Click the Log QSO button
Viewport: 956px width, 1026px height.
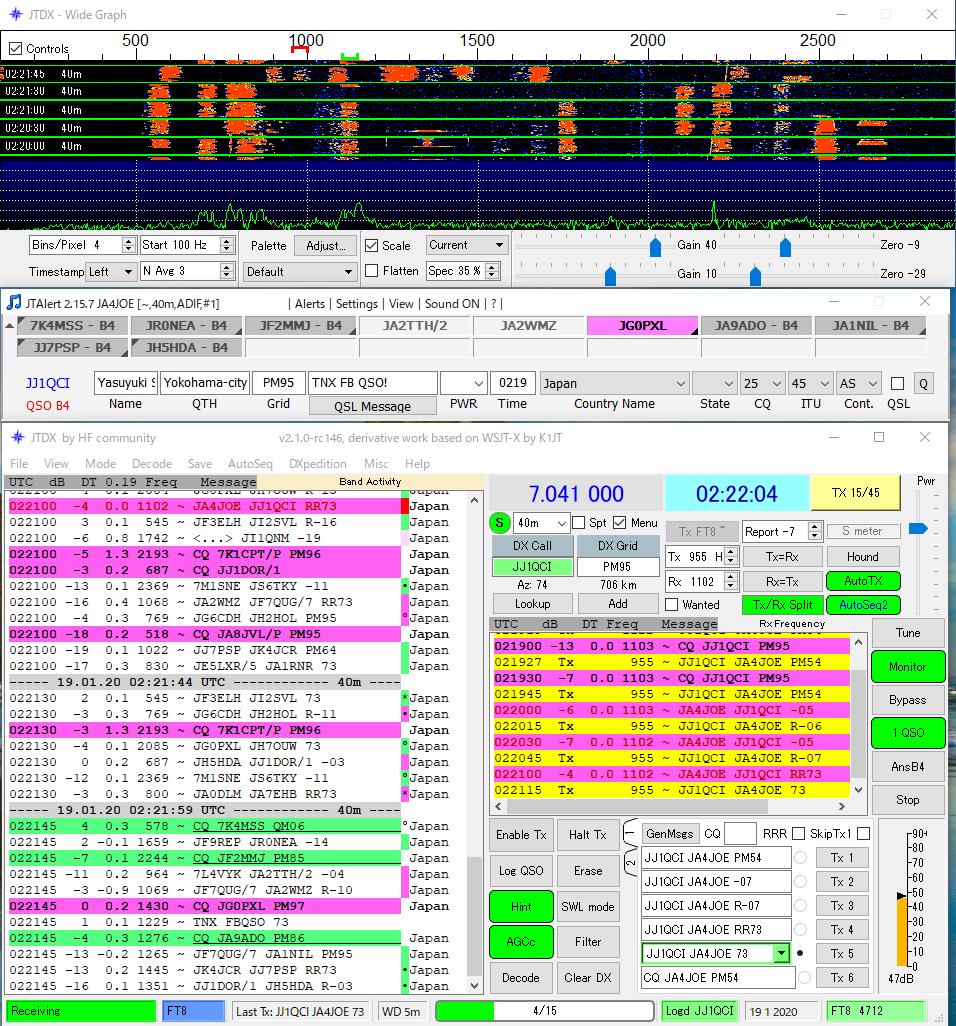[520, 870]
